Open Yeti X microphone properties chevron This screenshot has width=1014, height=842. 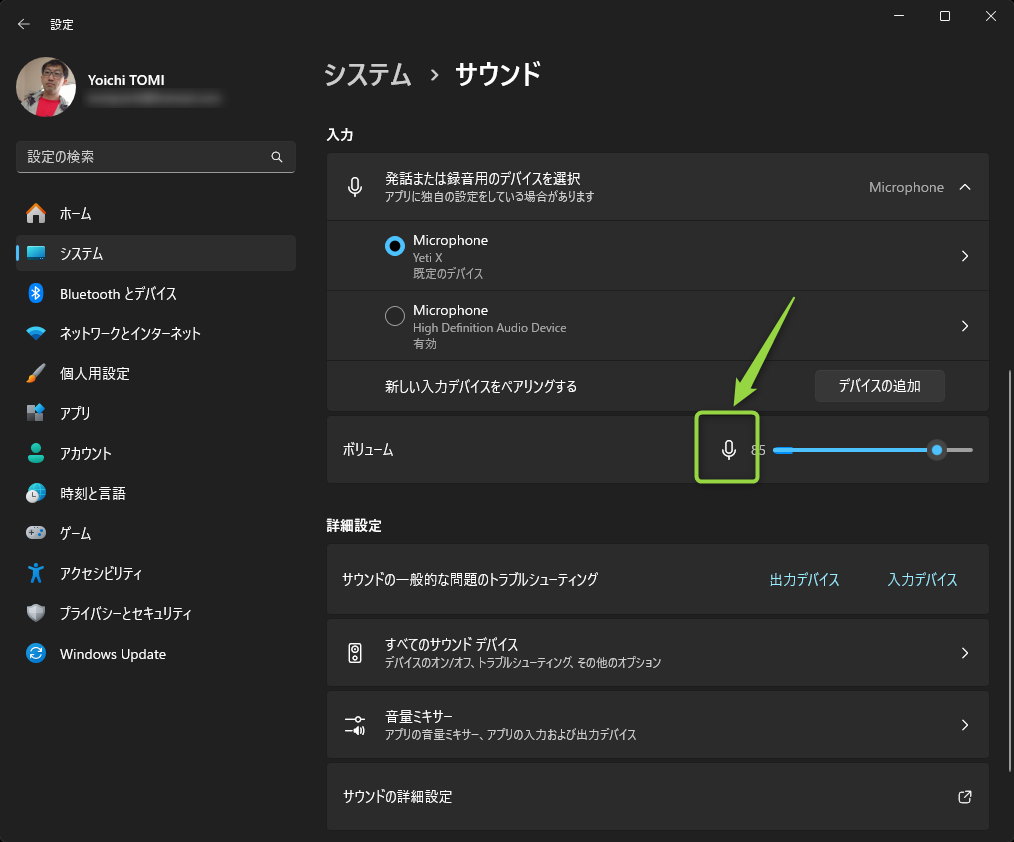[x=964, y=256]
